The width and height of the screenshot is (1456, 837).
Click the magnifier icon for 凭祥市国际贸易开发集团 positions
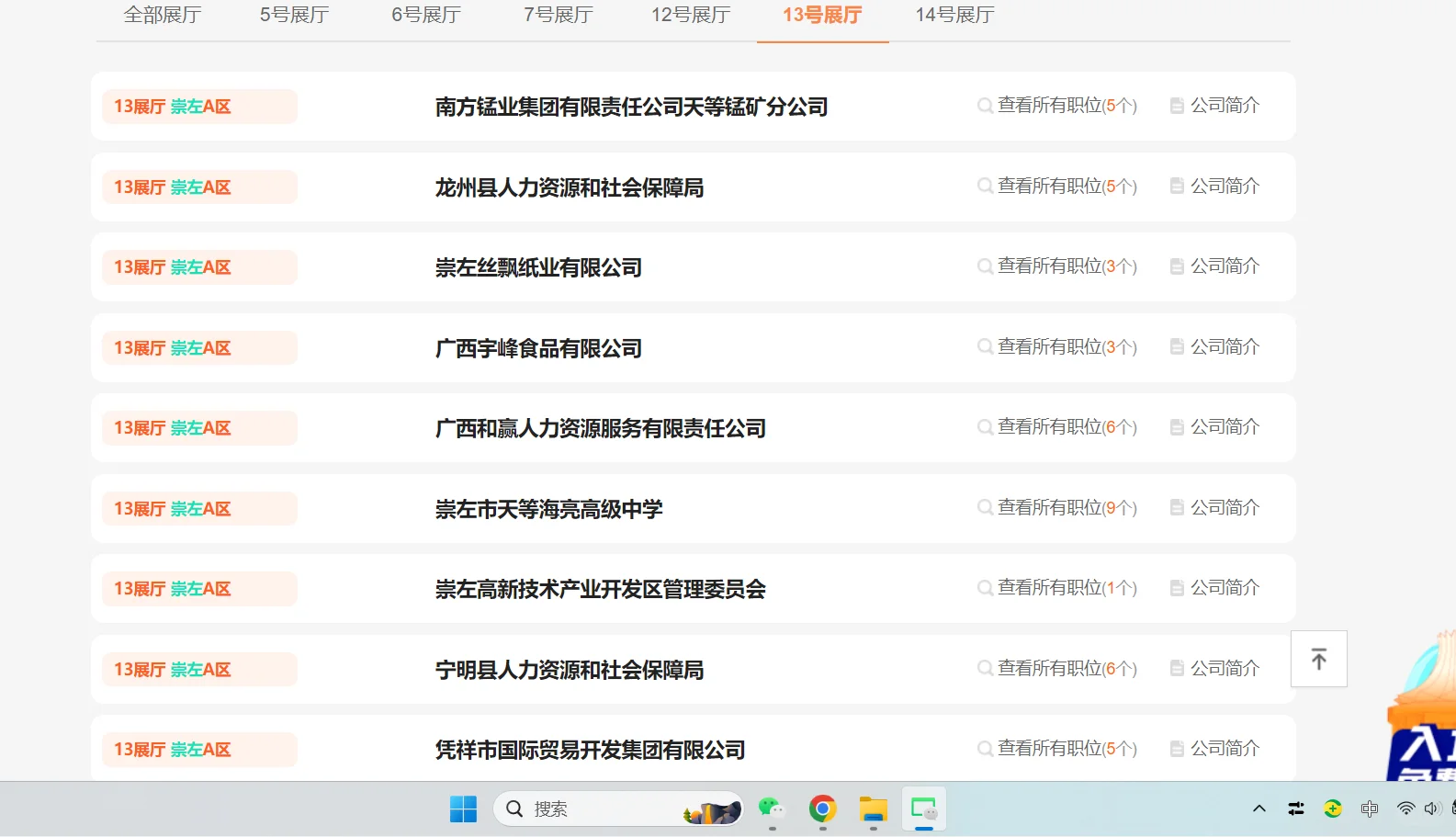985,749
